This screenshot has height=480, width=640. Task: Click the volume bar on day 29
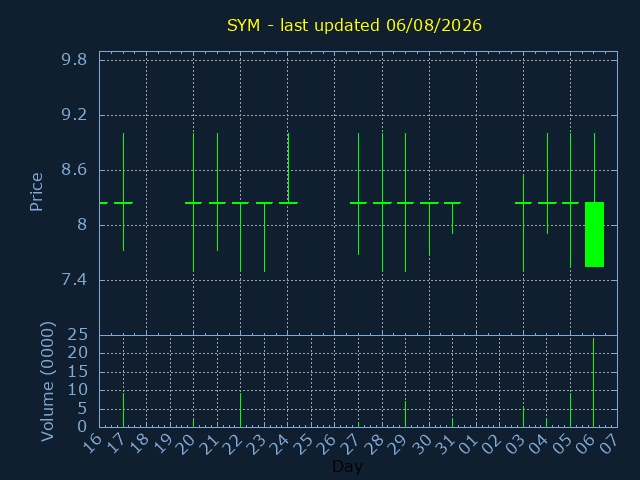click(405, 414)
